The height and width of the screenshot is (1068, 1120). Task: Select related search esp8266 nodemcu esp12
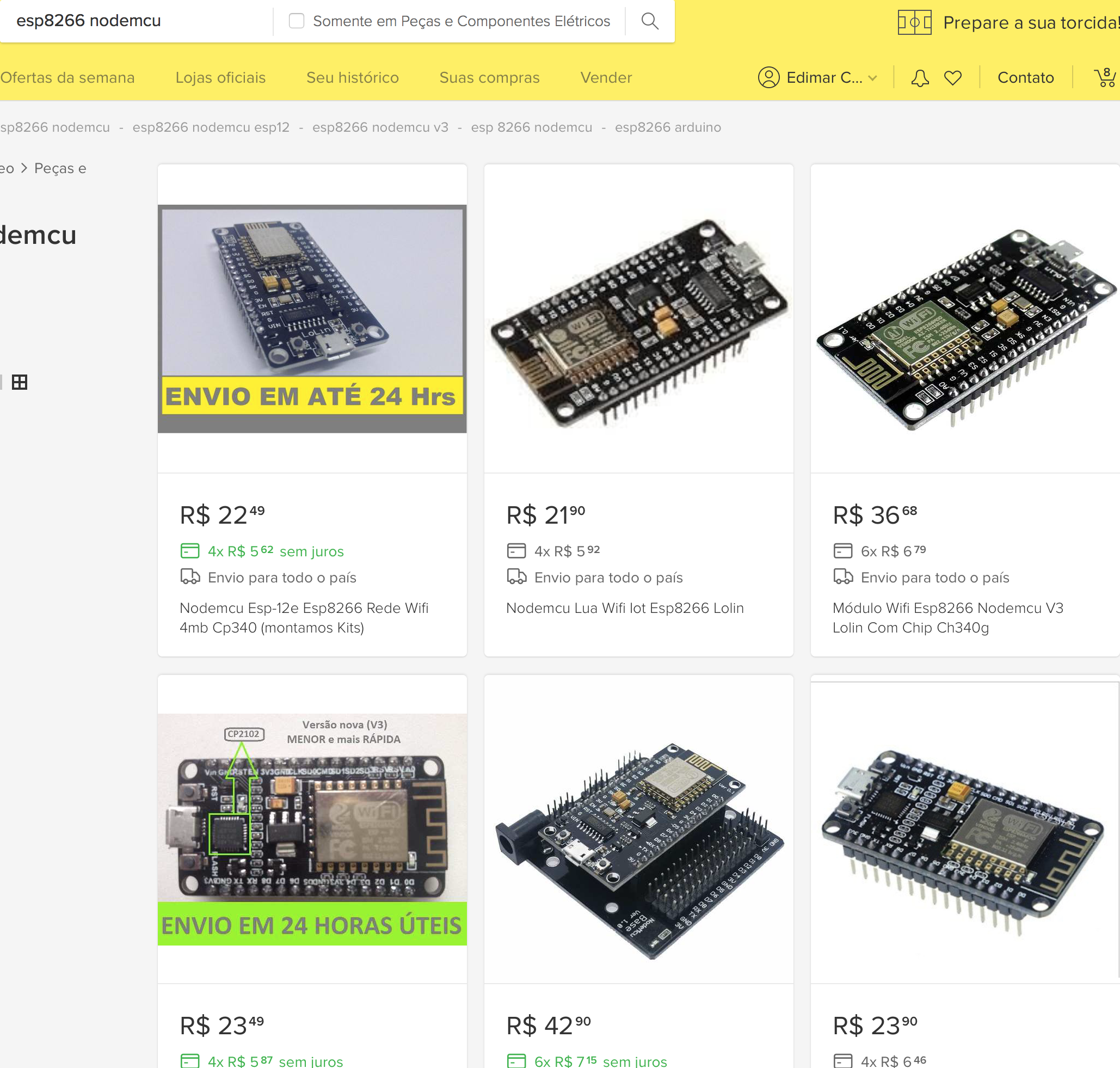[211, 127]
